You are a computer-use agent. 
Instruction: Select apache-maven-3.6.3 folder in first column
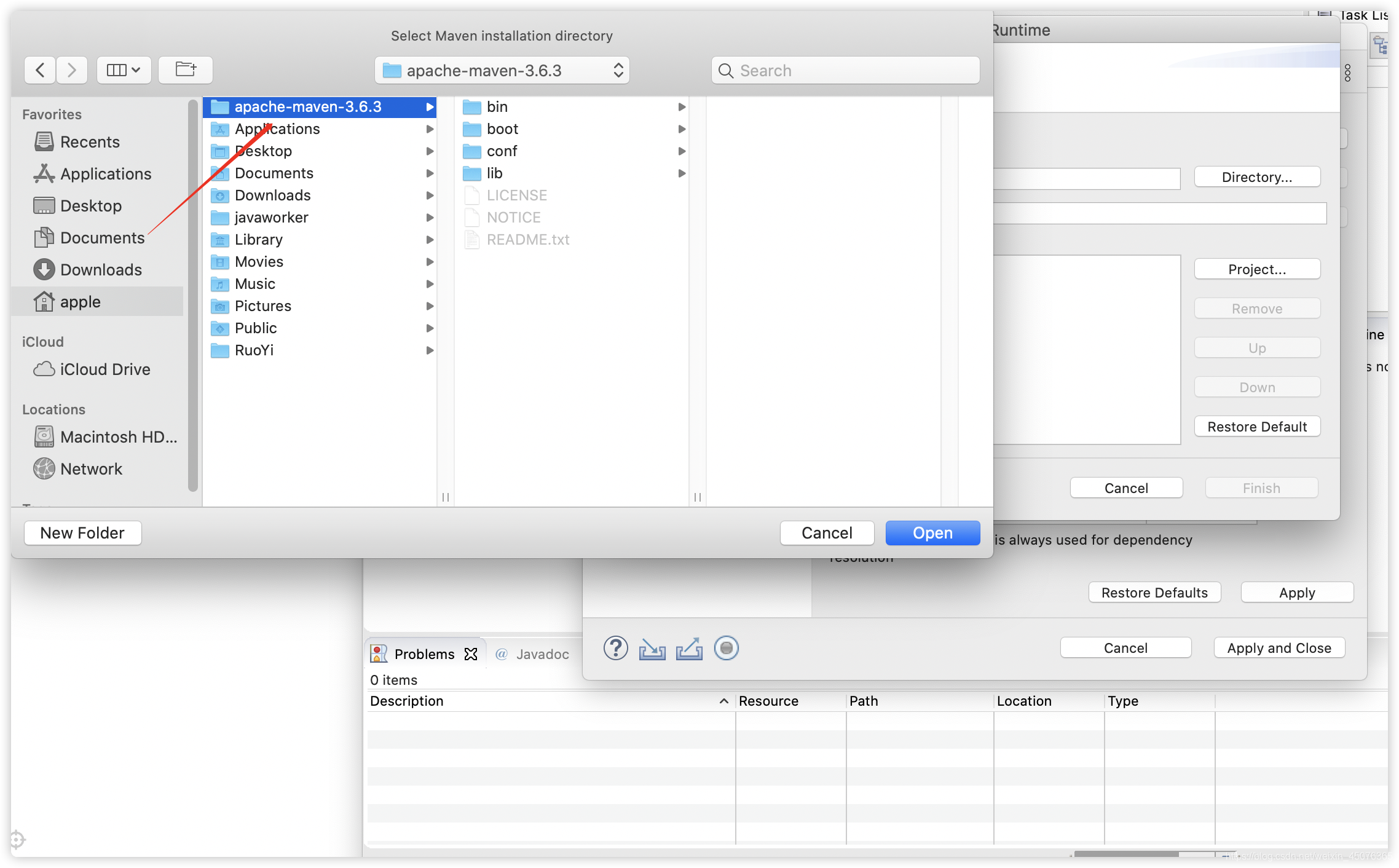tap(320, 107)
